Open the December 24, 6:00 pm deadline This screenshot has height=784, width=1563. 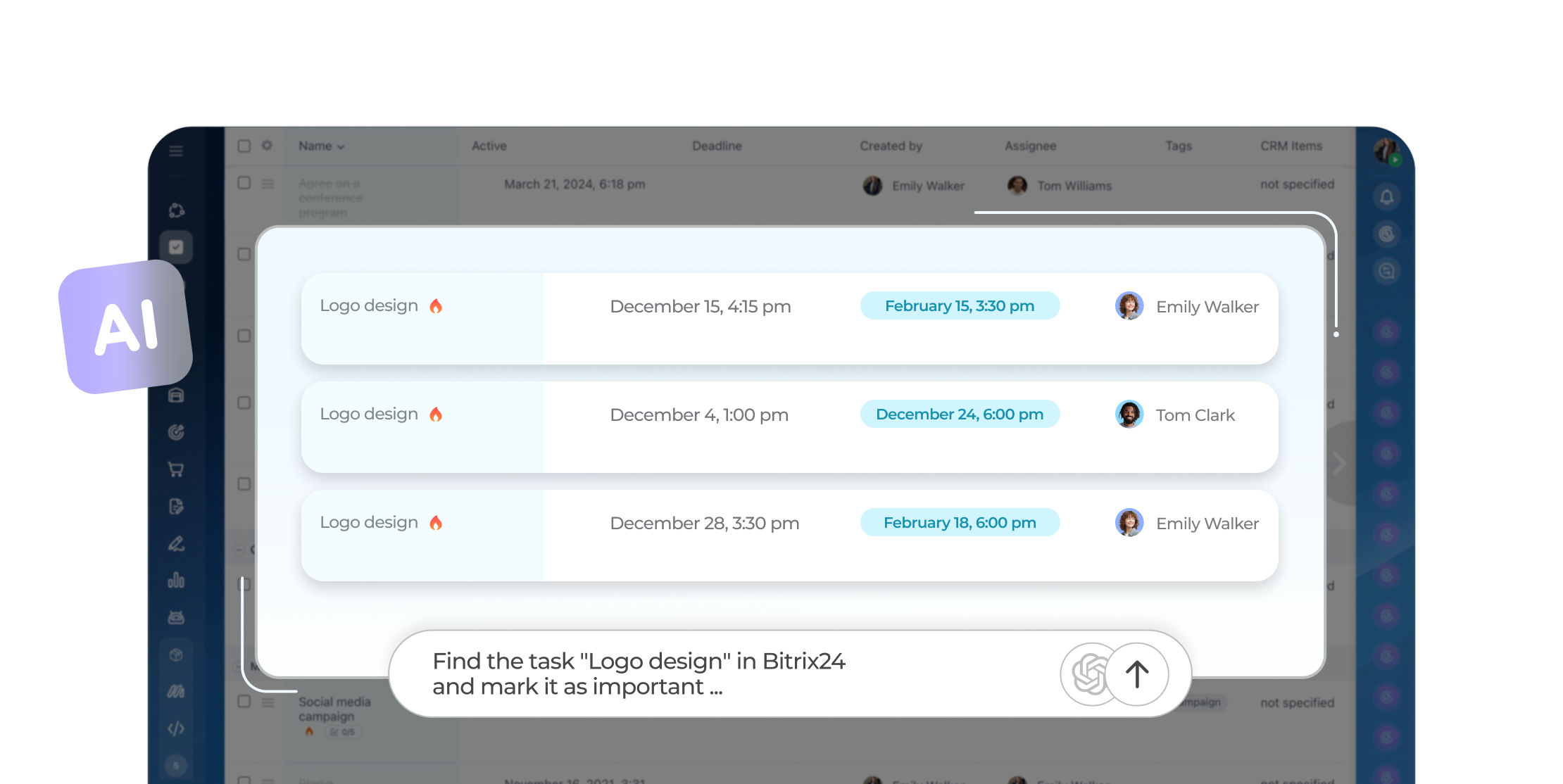click(x=960, y=415)
